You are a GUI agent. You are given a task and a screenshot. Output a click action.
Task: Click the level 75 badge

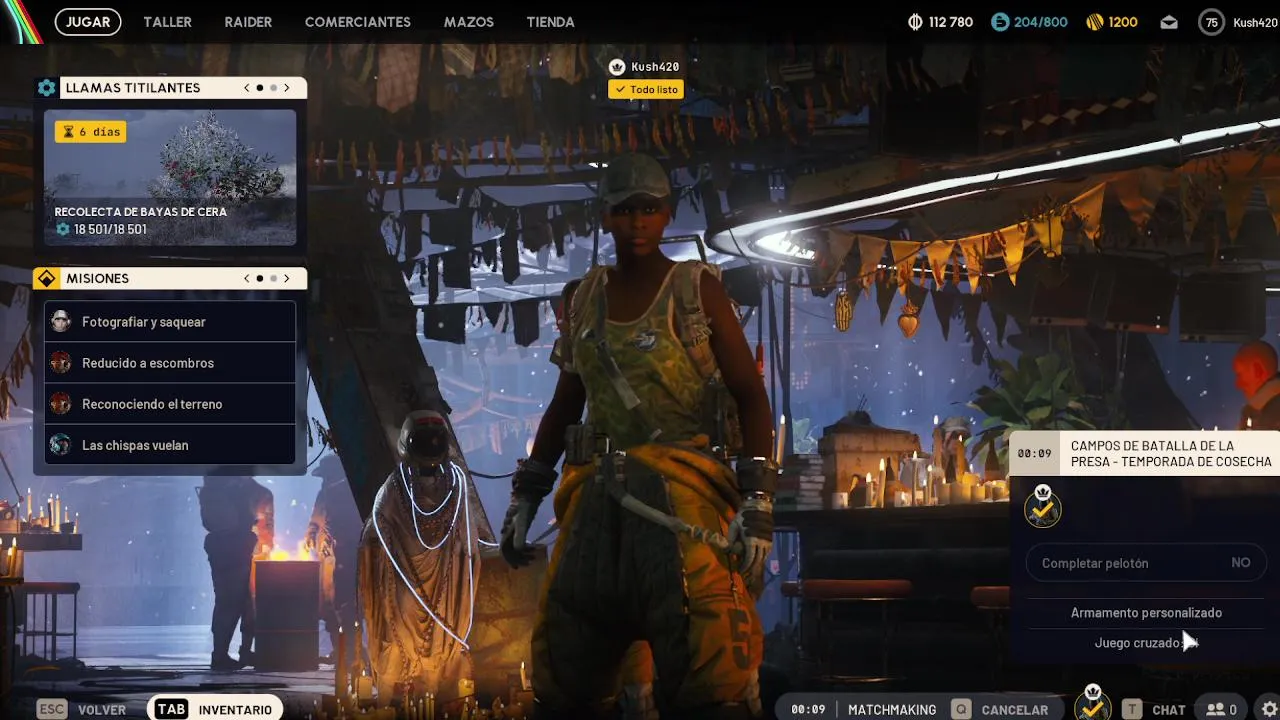(x=1211, y=22)
